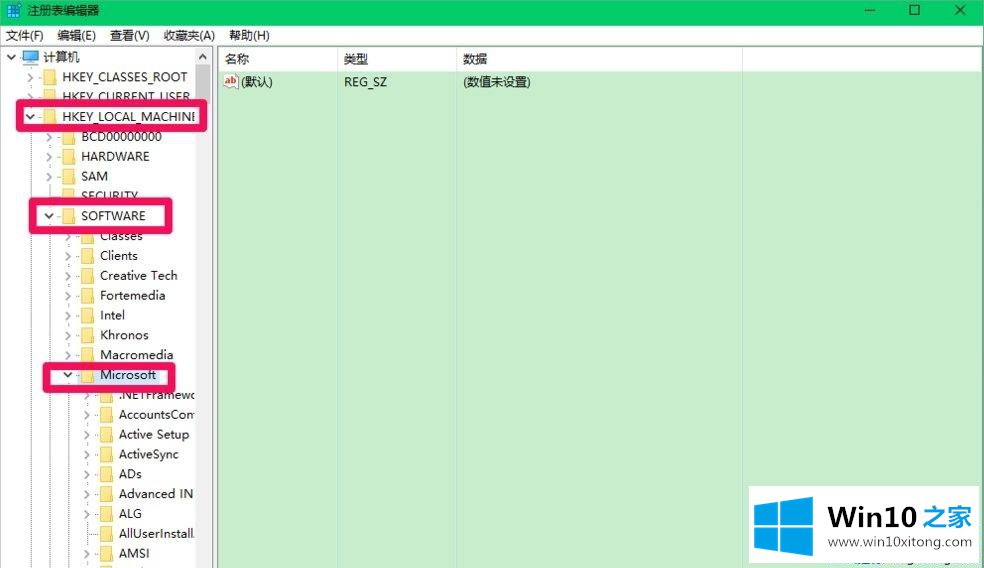This screenshot has height=568, width=984.
Task: Select the Macromedia key label
Action: click(x=136, y=355)
